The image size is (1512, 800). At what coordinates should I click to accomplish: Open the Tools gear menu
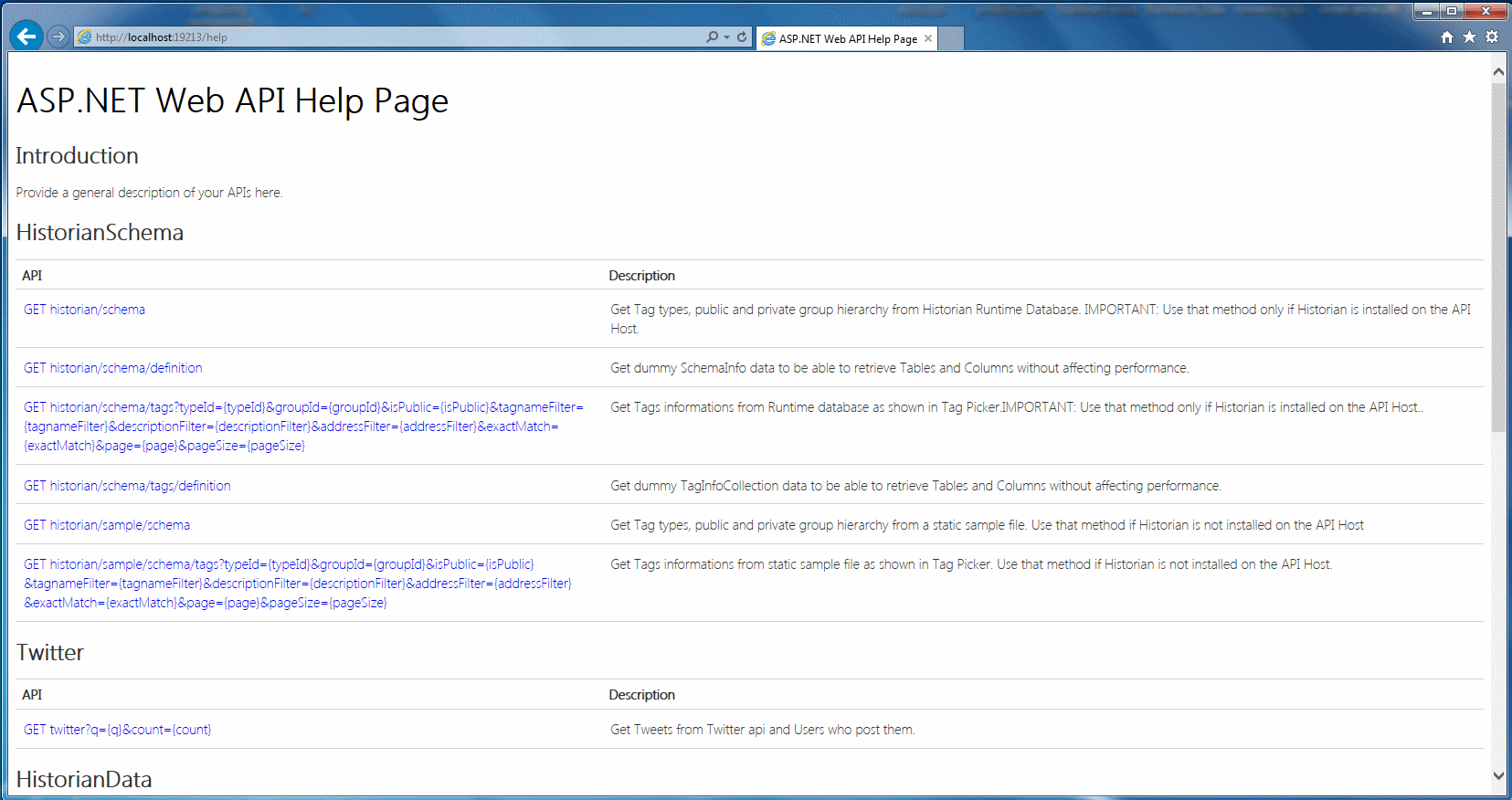tap(1492, 37)
